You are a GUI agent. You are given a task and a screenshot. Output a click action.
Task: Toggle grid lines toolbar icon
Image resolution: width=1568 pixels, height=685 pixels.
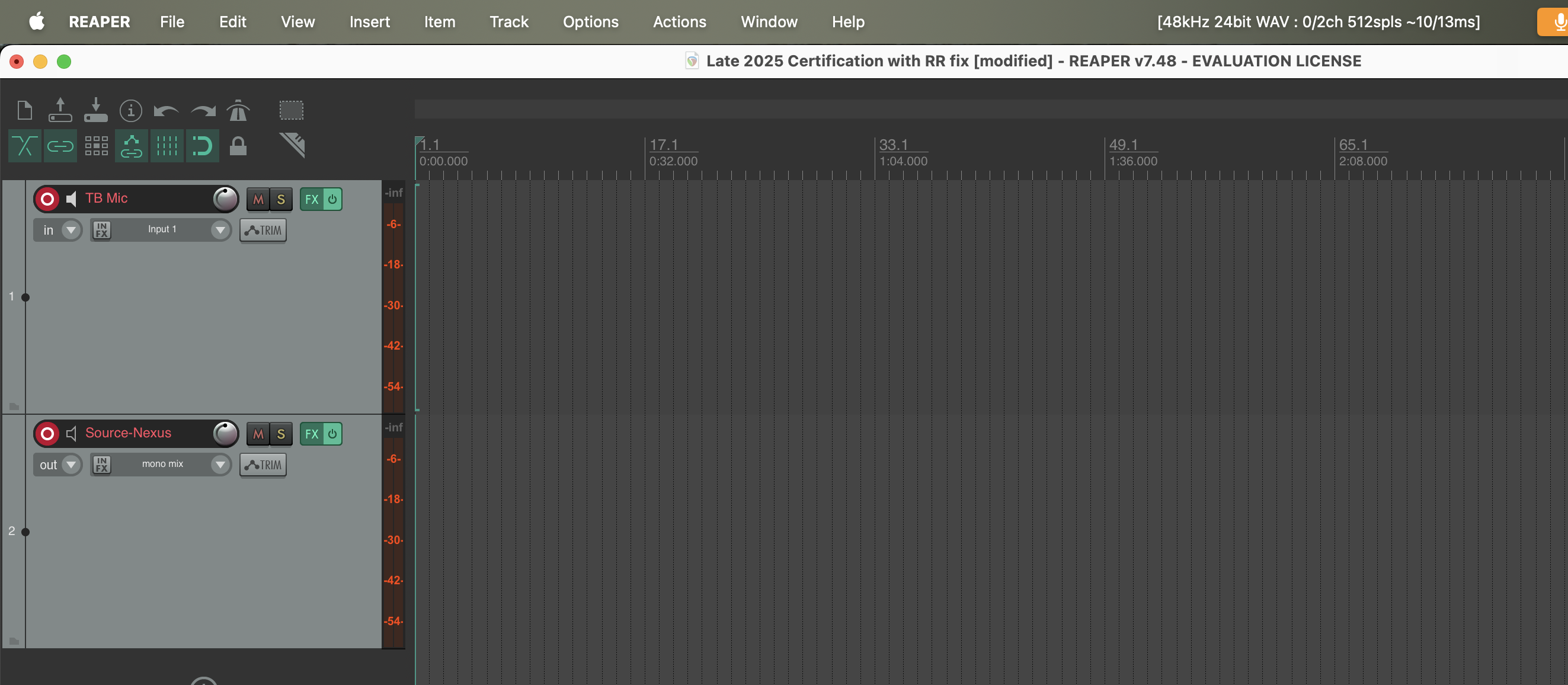click(166, 146)
